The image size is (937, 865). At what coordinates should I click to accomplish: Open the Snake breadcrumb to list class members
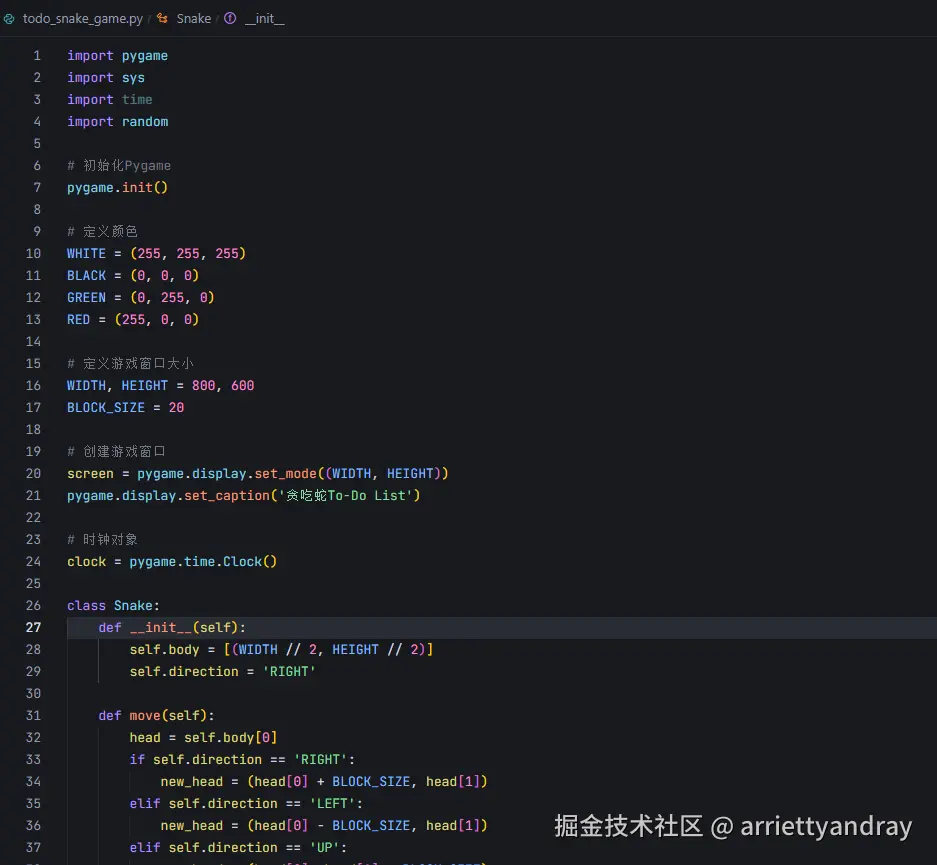194,18
